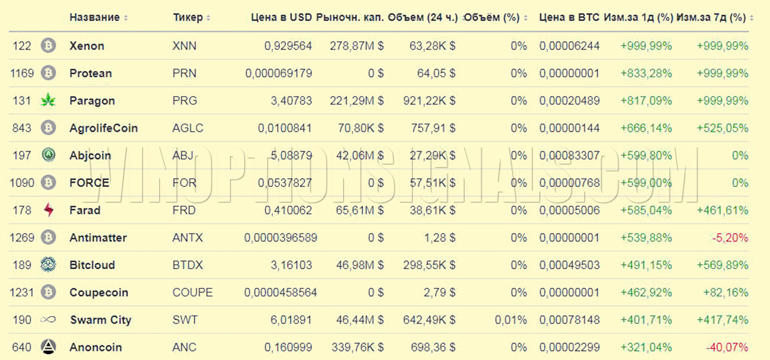Screen dimensions: 770x360
Task: Select the COUPE ticker cell
Action: coord(192,293)
